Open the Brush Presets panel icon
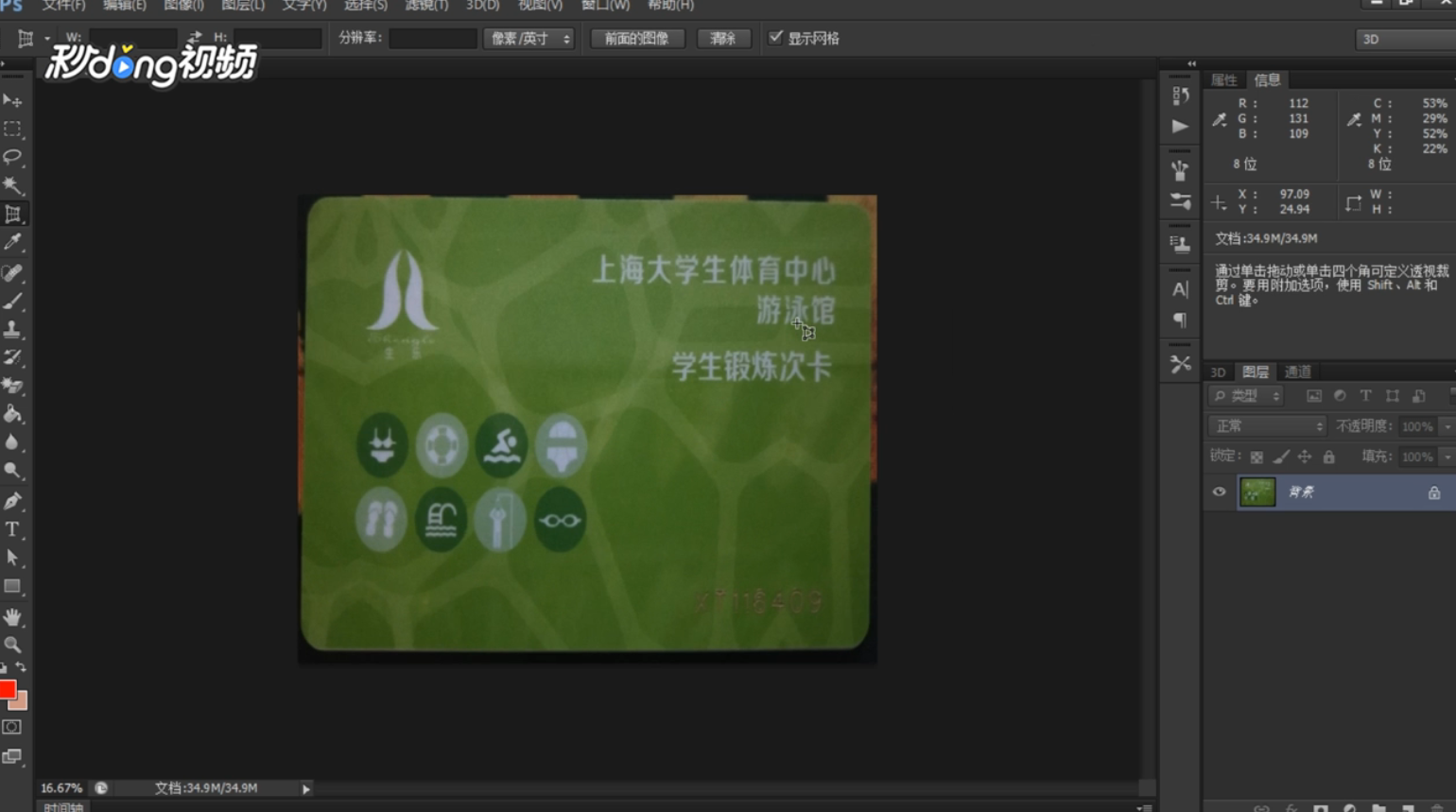Viewport: 1456px width, 812px height. (1180, 170)
